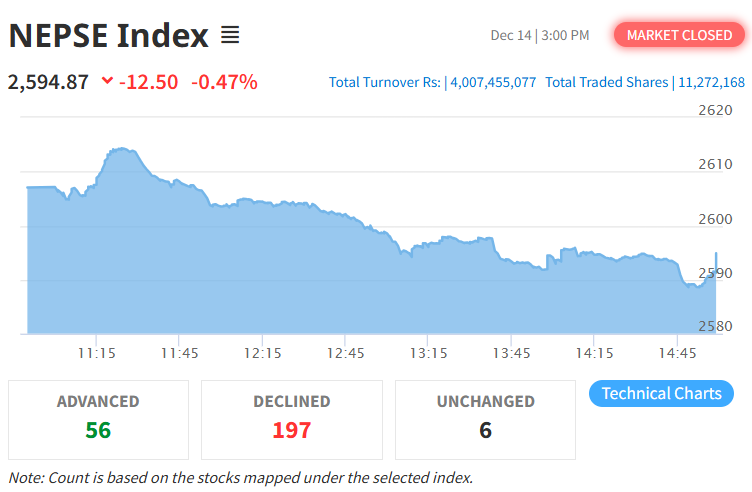
Task: Click the red down-arrow change indicator
Action: [x=108, y=81]
